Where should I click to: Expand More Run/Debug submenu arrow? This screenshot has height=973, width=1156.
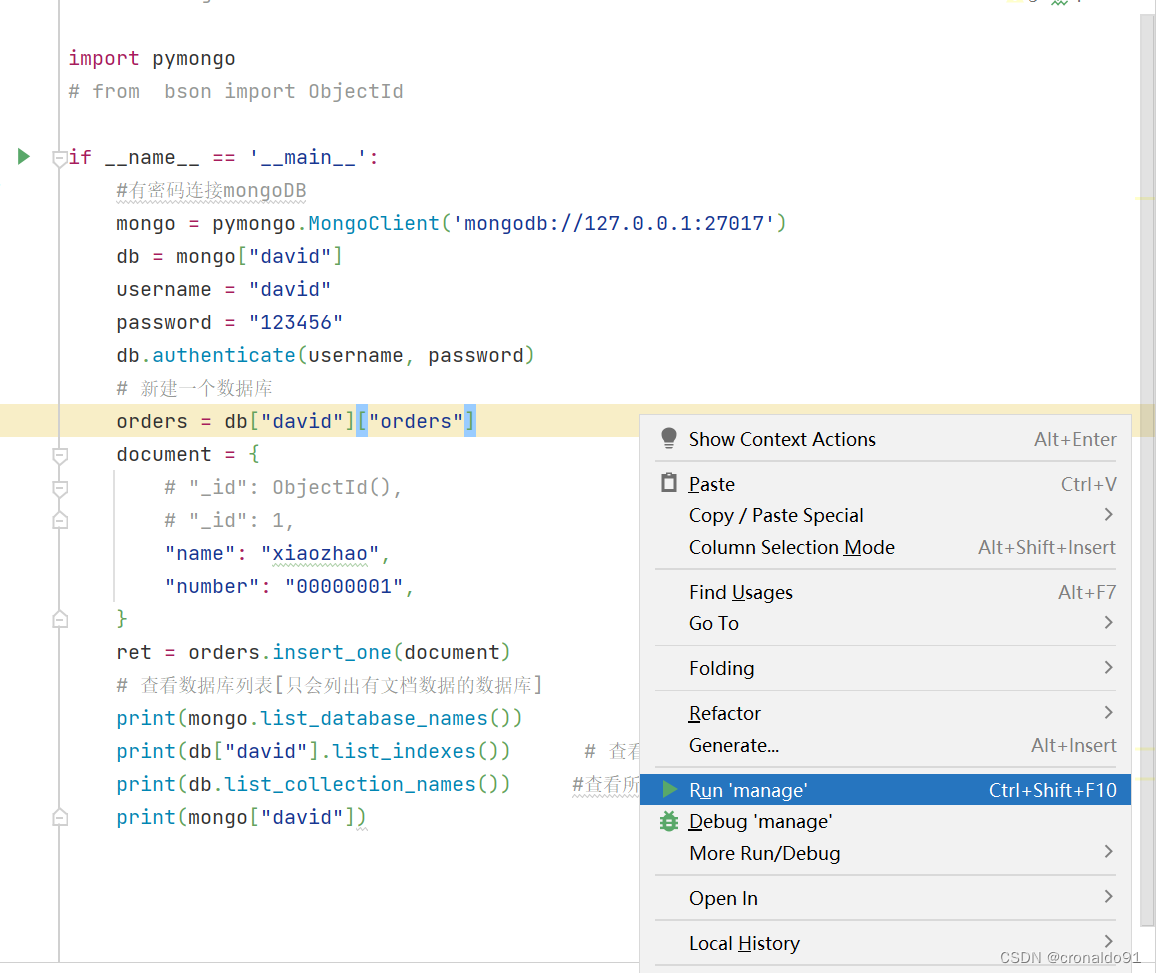pyautogui.click(x=1108, y=852)
